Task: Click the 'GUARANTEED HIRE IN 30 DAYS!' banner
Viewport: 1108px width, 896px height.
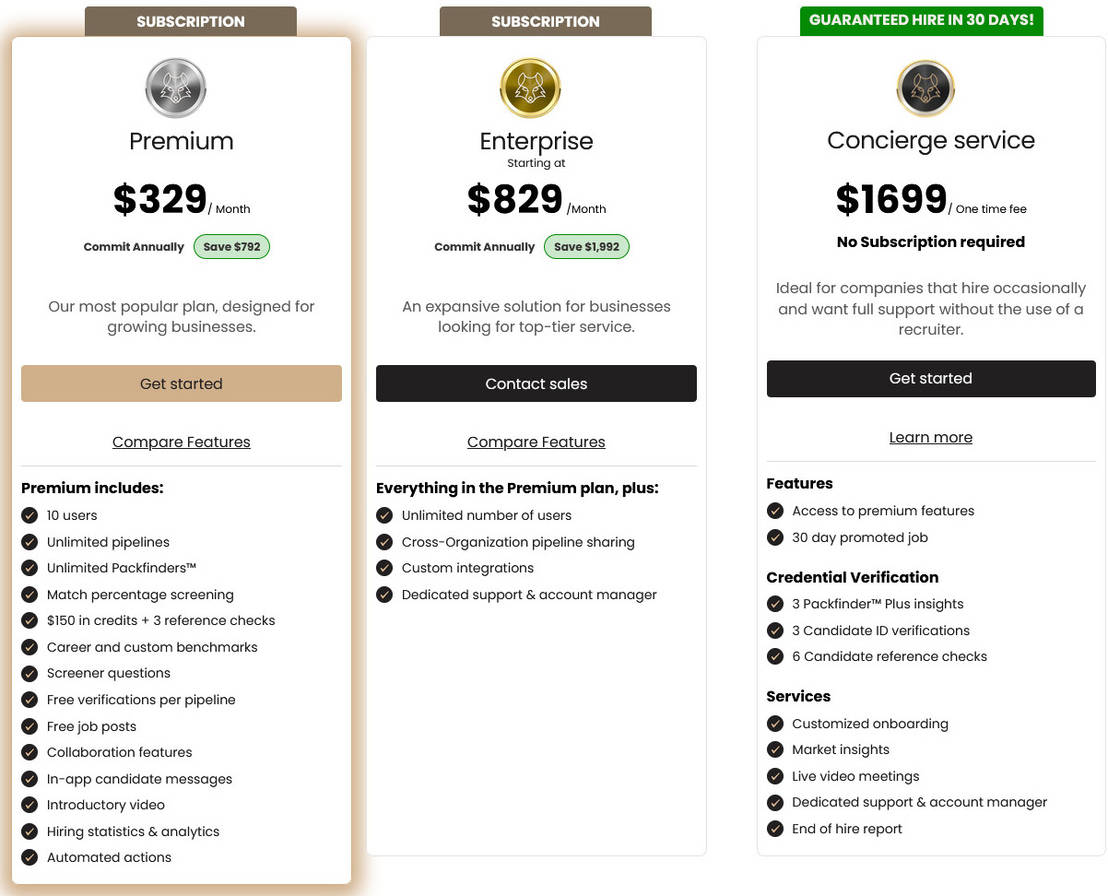Action: point(921,18)
